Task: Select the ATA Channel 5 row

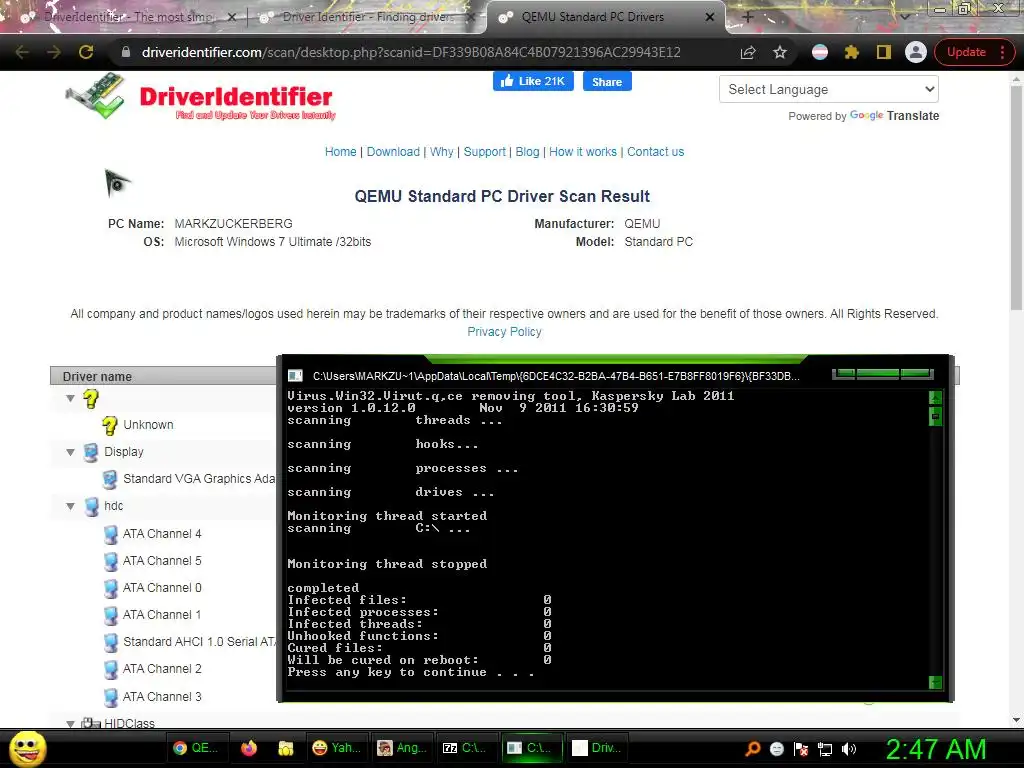Action: [162, 561]
